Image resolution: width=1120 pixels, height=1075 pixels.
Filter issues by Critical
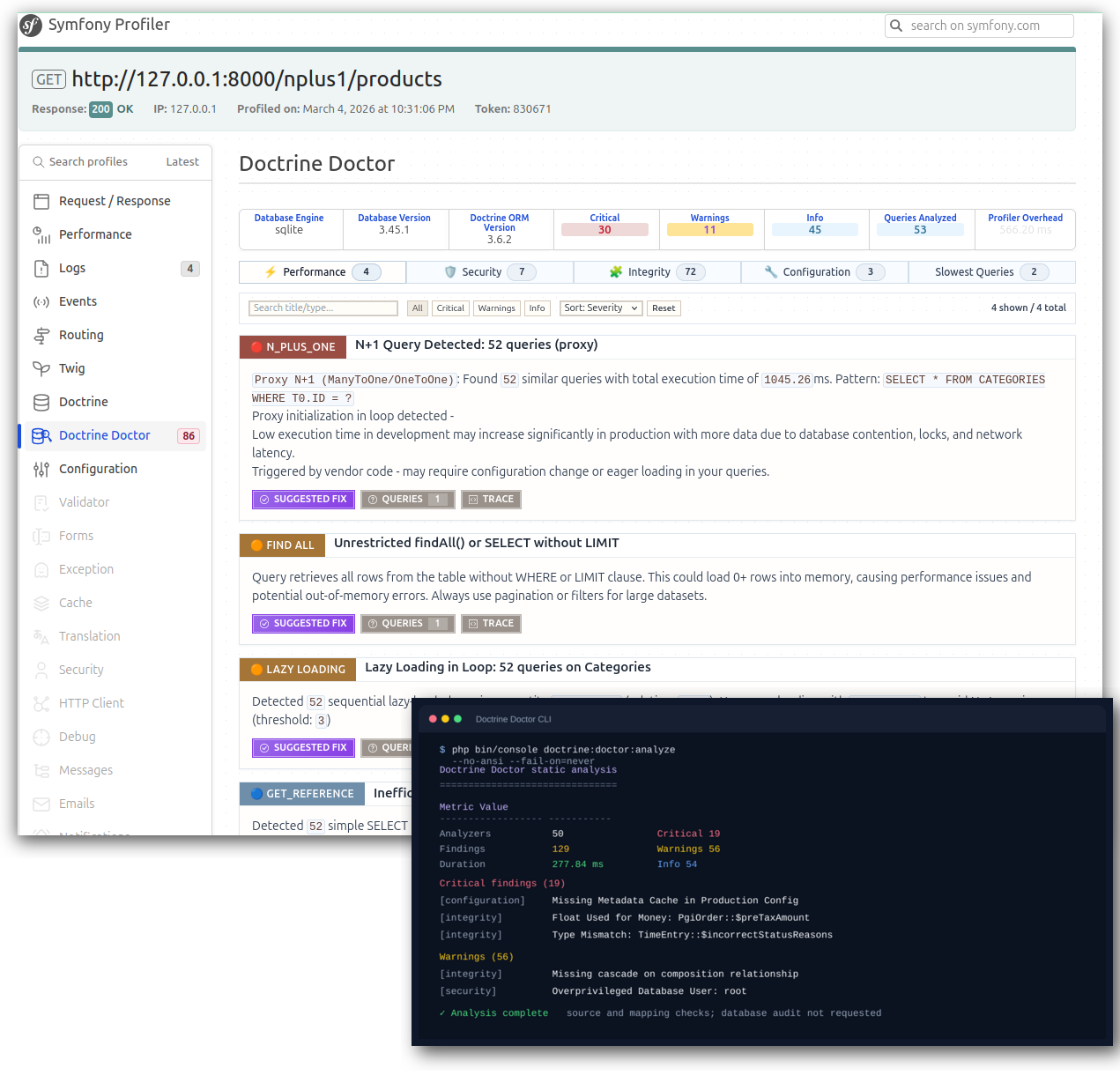coord(450,308)
